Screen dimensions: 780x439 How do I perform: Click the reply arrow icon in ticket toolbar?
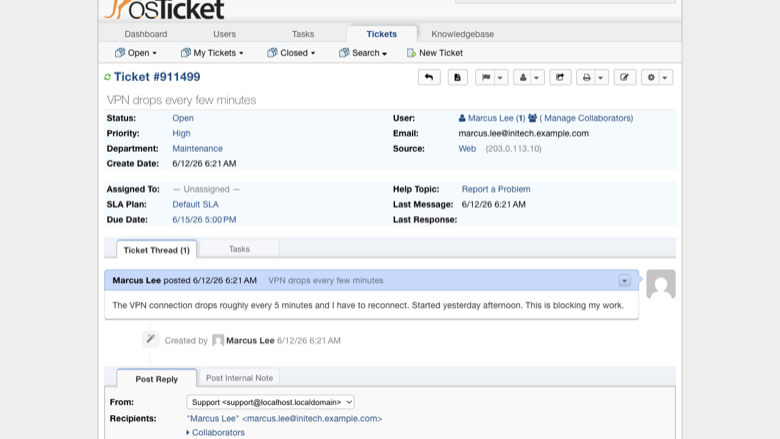tap(429, 78)
